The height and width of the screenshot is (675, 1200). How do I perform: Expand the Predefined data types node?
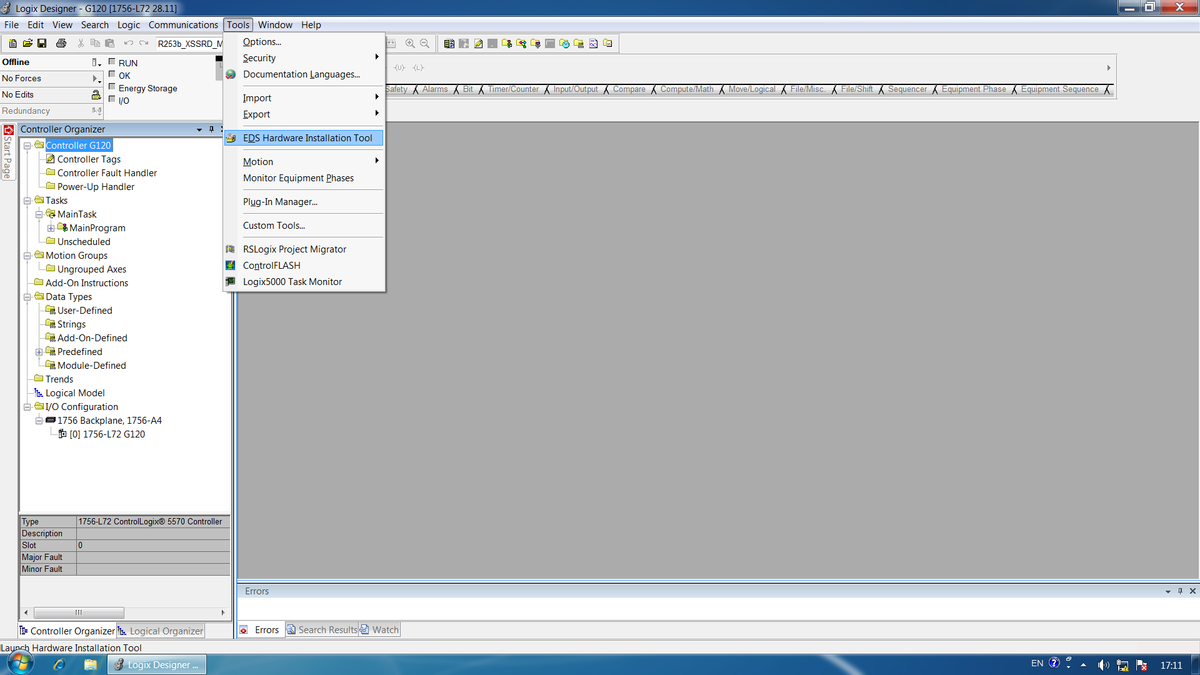pos(39,352)
